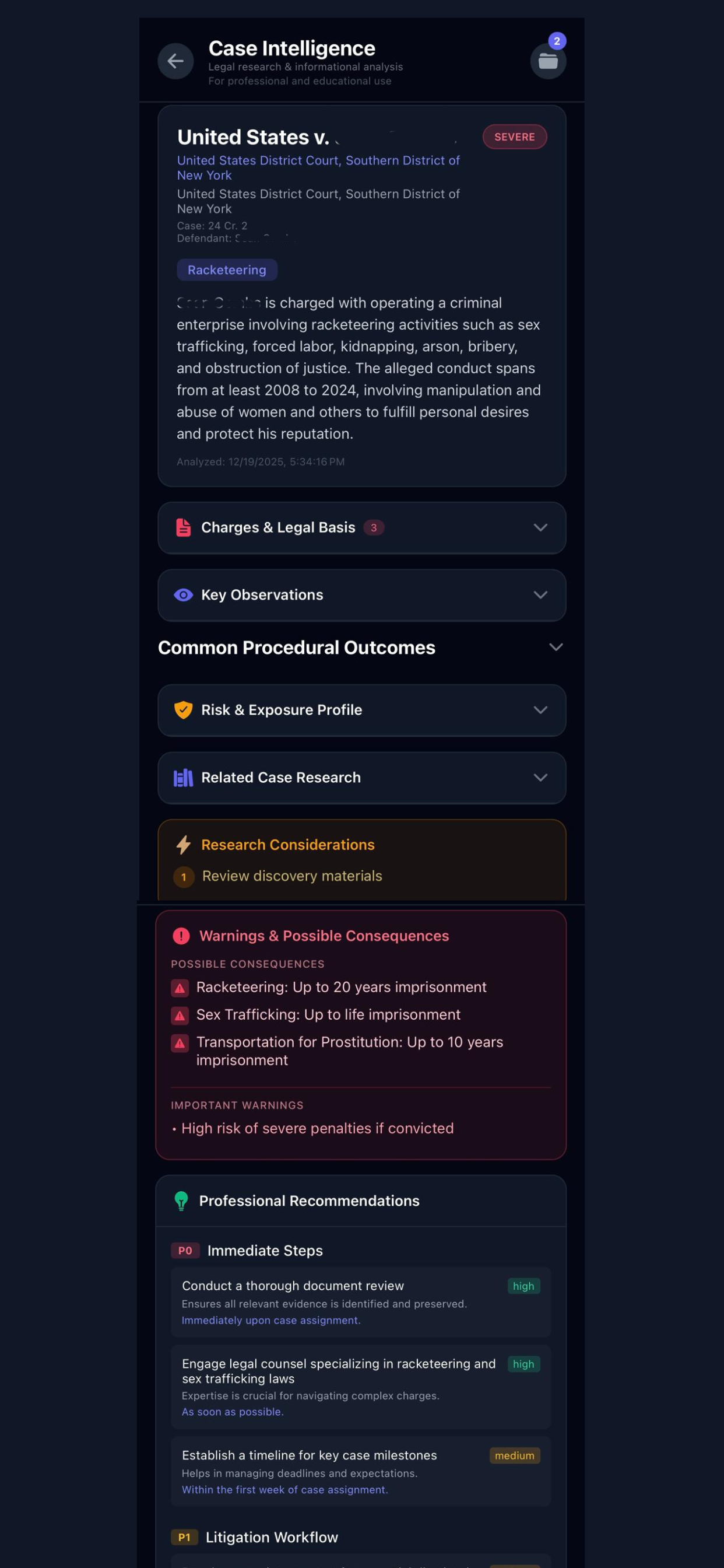Viewport: 724px width, 1568px height.
Task: Select the Racketeering tag
Action: [x=227, y=269]
